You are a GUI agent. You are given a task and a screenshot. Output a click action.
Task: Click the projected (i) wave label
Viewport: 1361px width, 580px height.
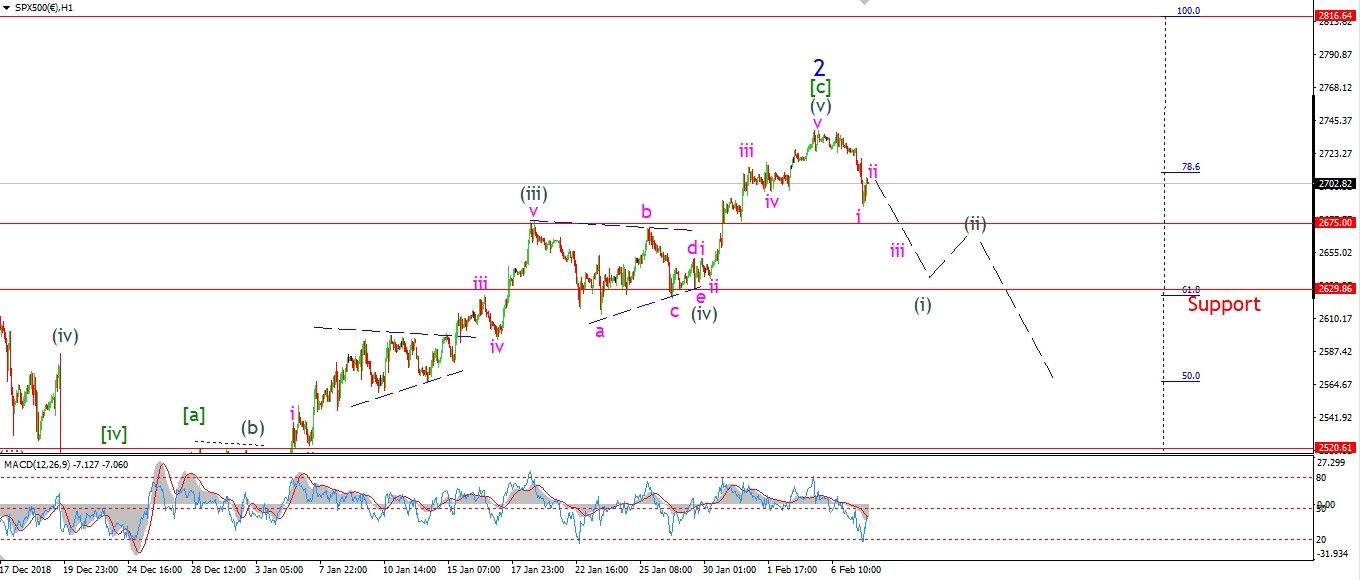pos(922,304)
